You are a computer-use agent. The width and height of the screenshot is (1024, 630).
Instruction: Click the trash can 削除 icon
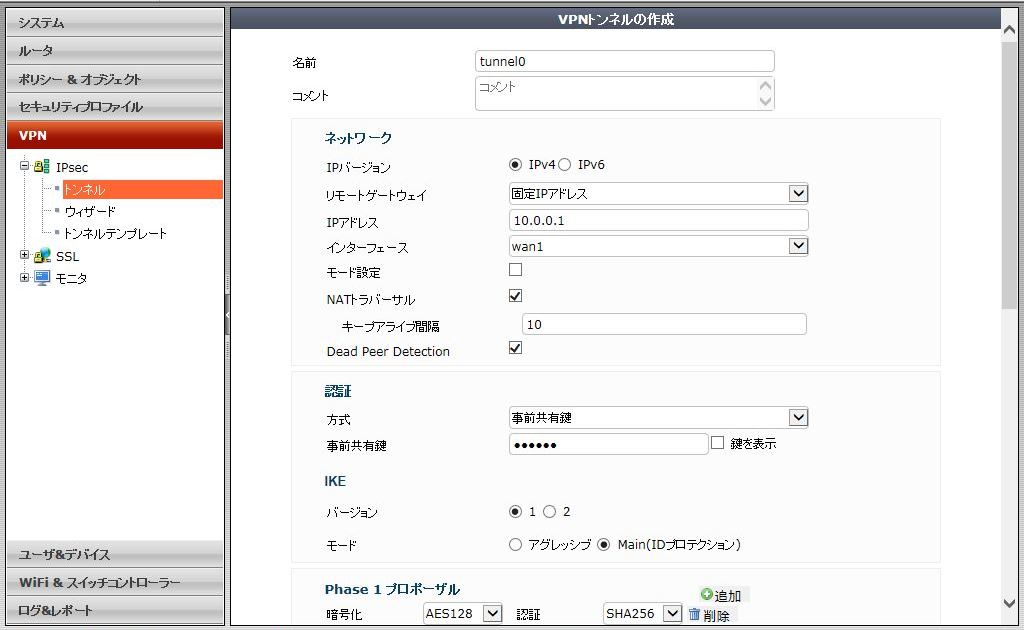[x=694, y=614]
